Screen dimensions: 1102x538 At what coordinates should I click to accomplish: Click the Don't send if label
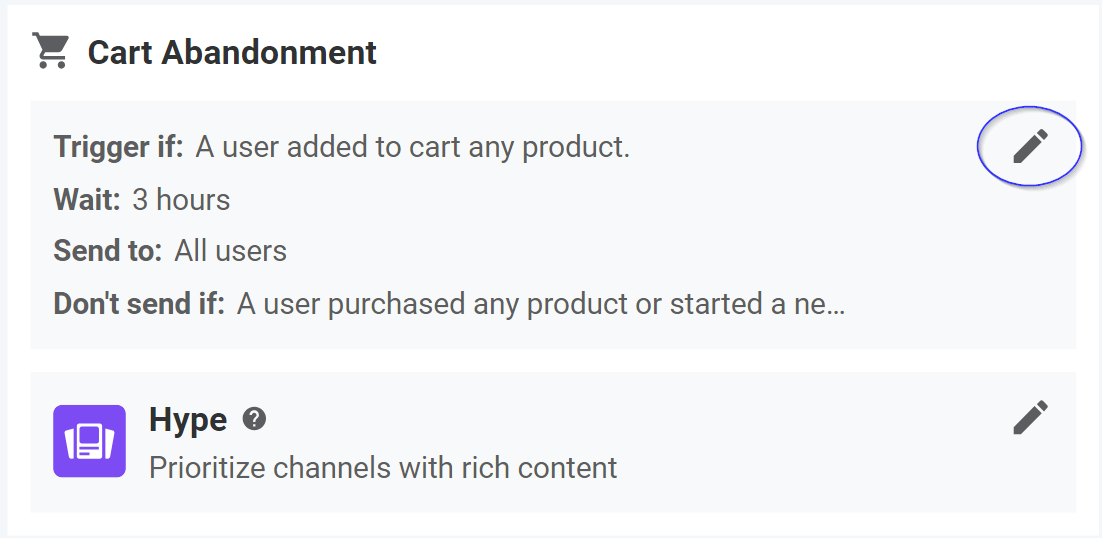pos(139,304)
